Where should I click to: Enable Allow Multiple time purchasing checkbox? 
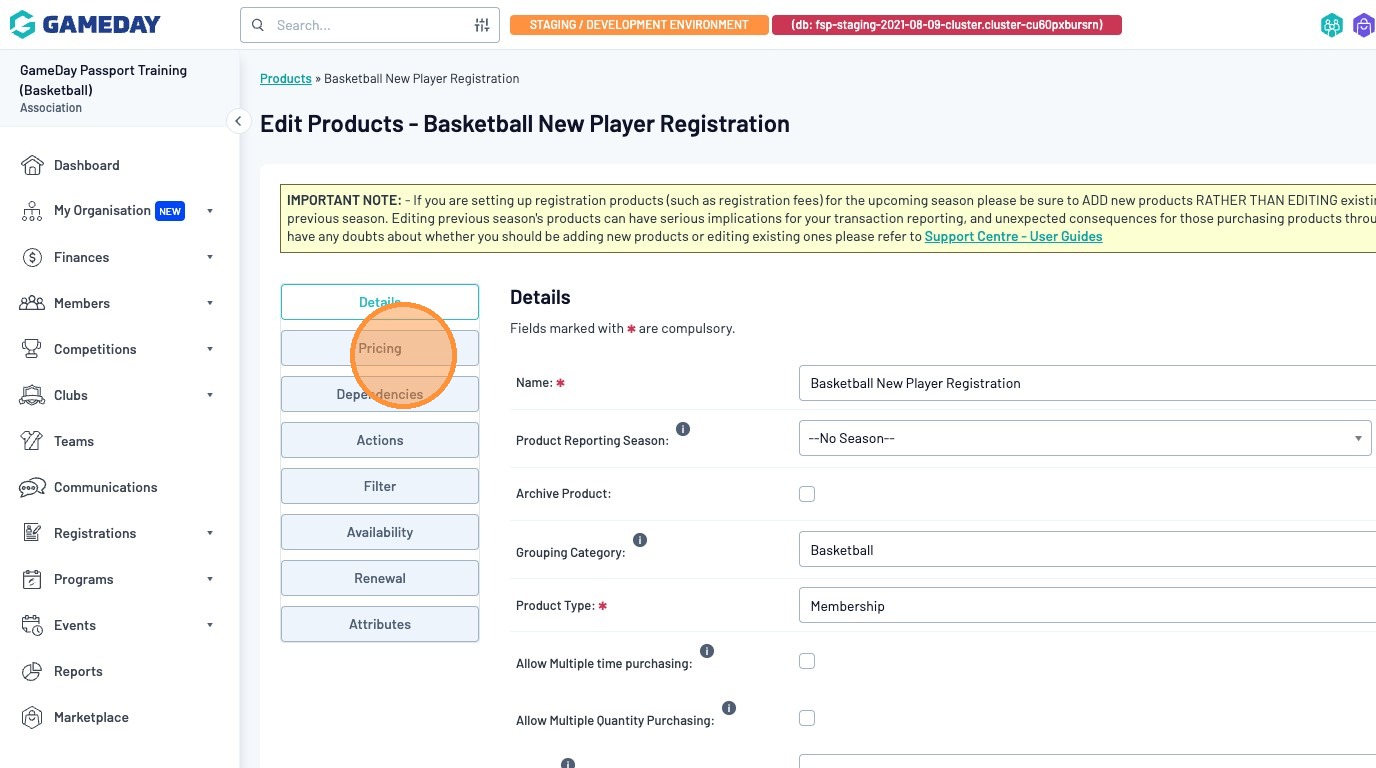(807, 661)
